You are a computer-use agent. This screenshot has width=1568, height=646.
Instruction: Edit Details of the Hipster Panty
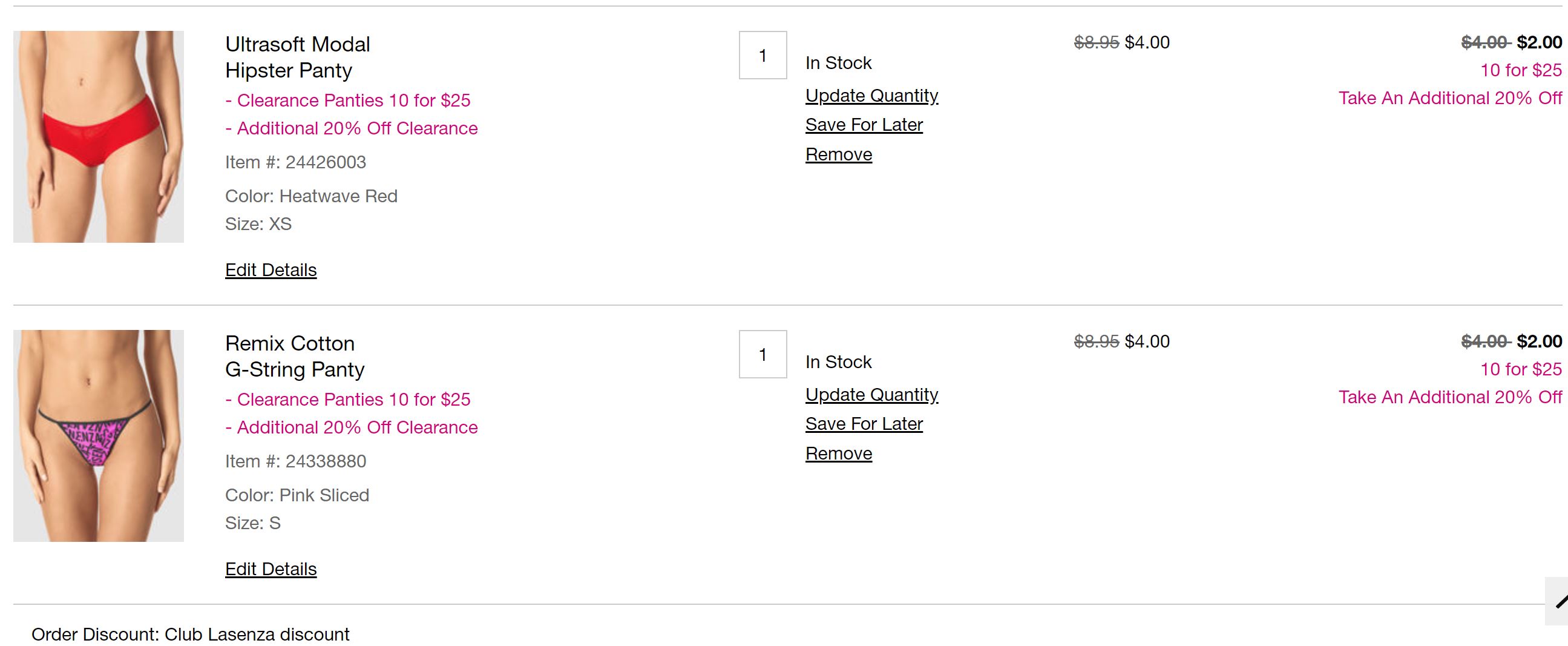click(271, 271)
